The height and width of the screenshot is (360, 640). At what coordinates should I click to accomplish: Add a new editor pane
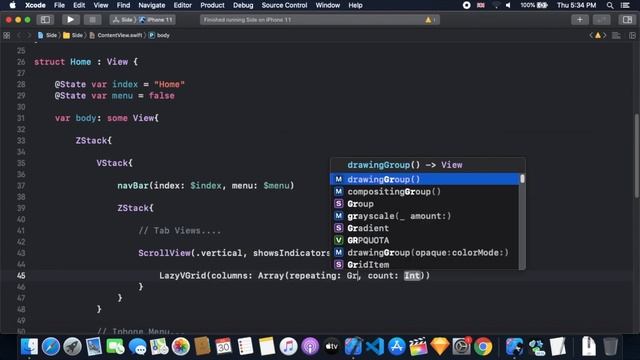[632, 36]
